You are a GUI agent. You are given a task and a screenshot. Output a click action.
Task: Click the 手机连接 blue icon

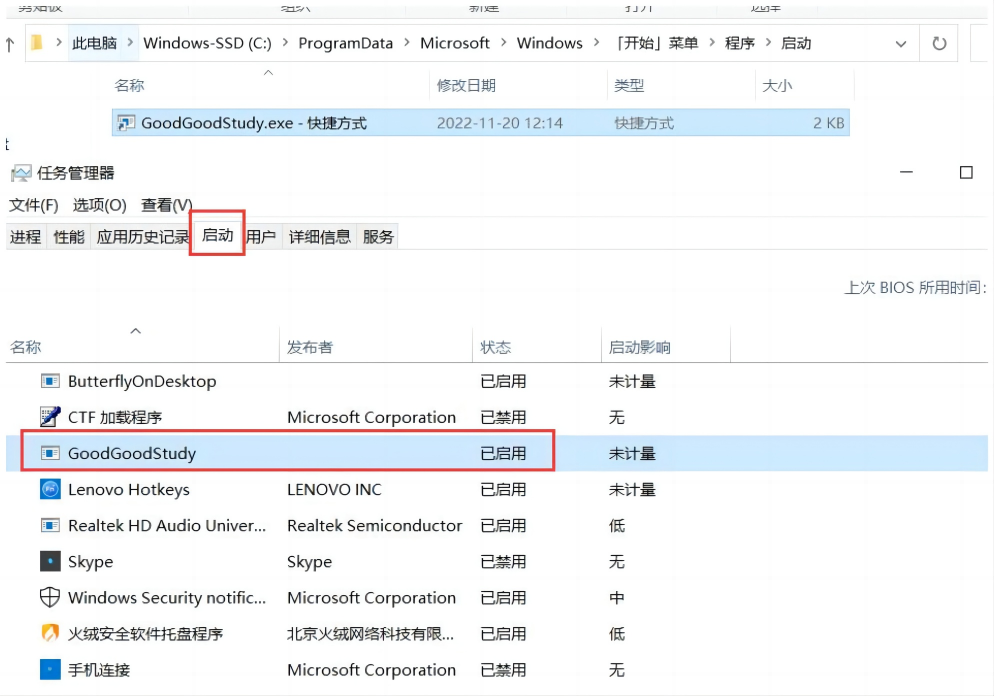[x=50, y=669]
